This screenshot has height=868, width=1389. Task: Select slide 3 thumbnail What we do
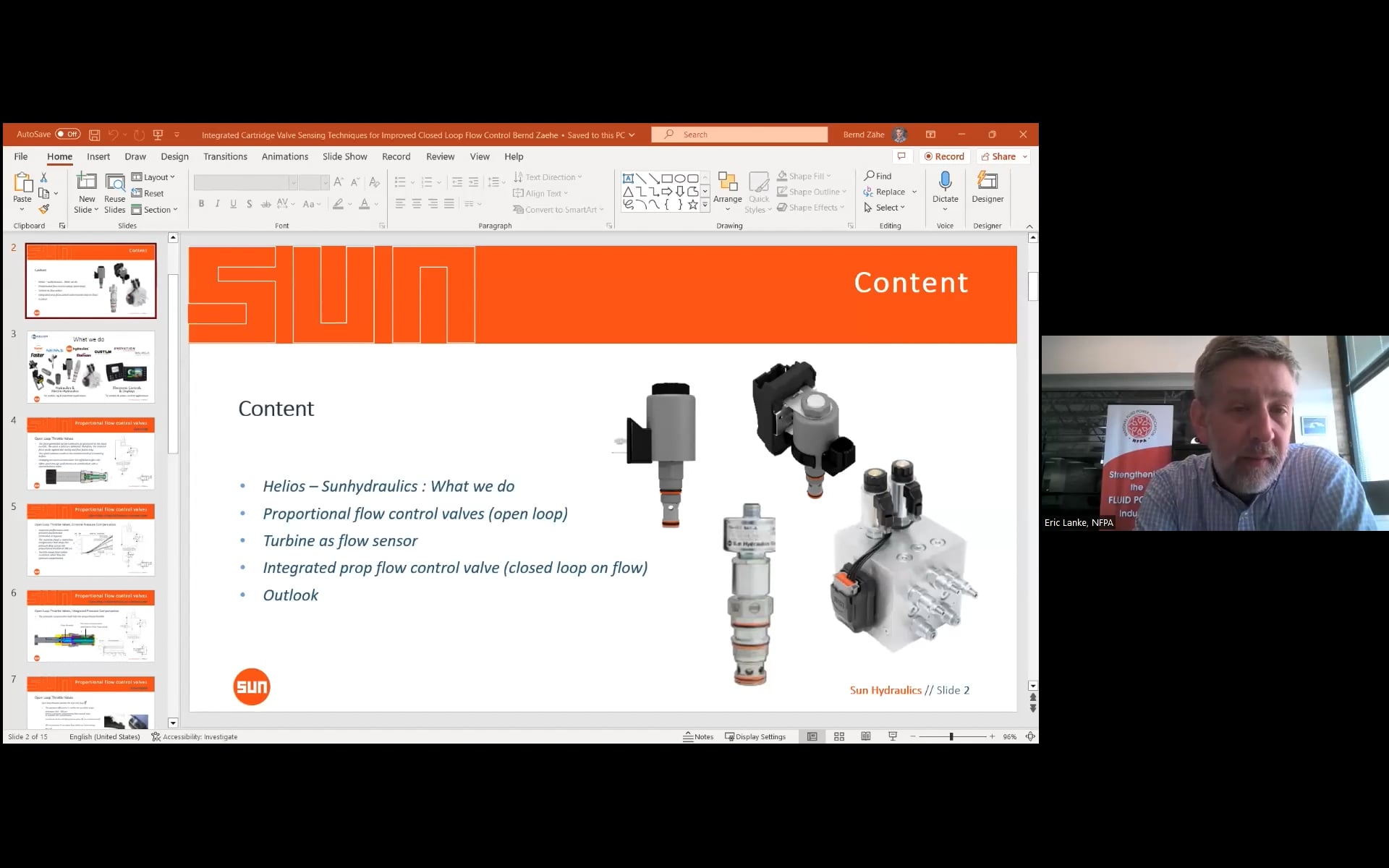tap(90, 367)
